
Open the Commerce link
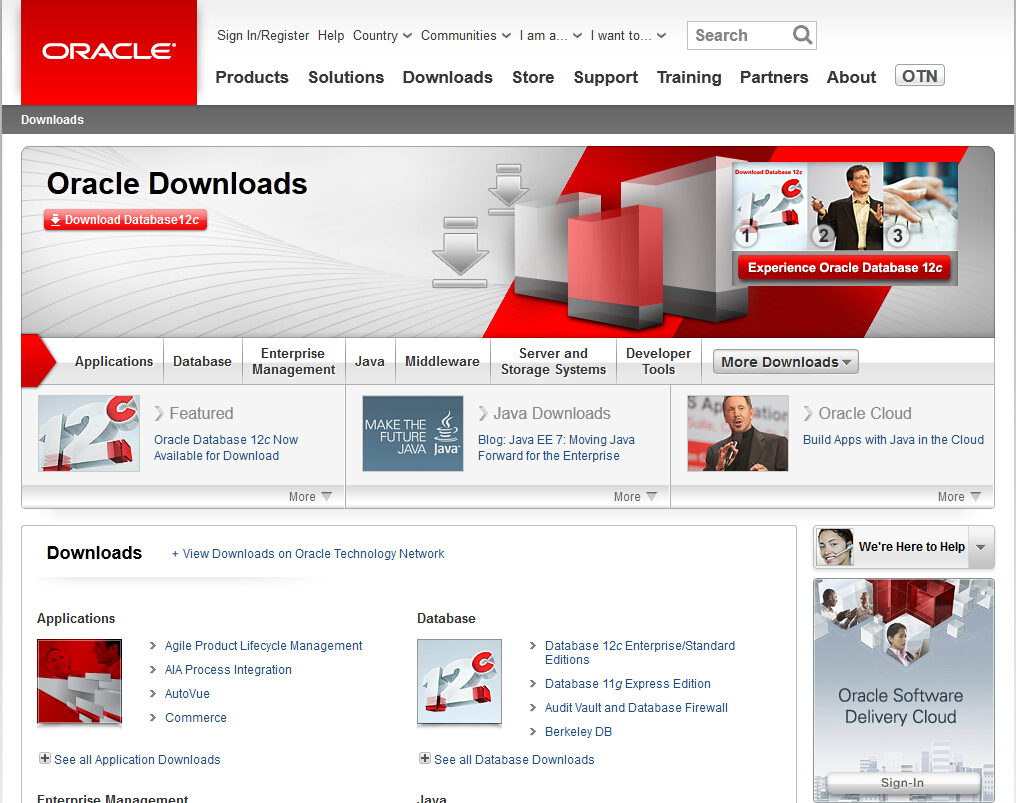click(x=196, y=717)
